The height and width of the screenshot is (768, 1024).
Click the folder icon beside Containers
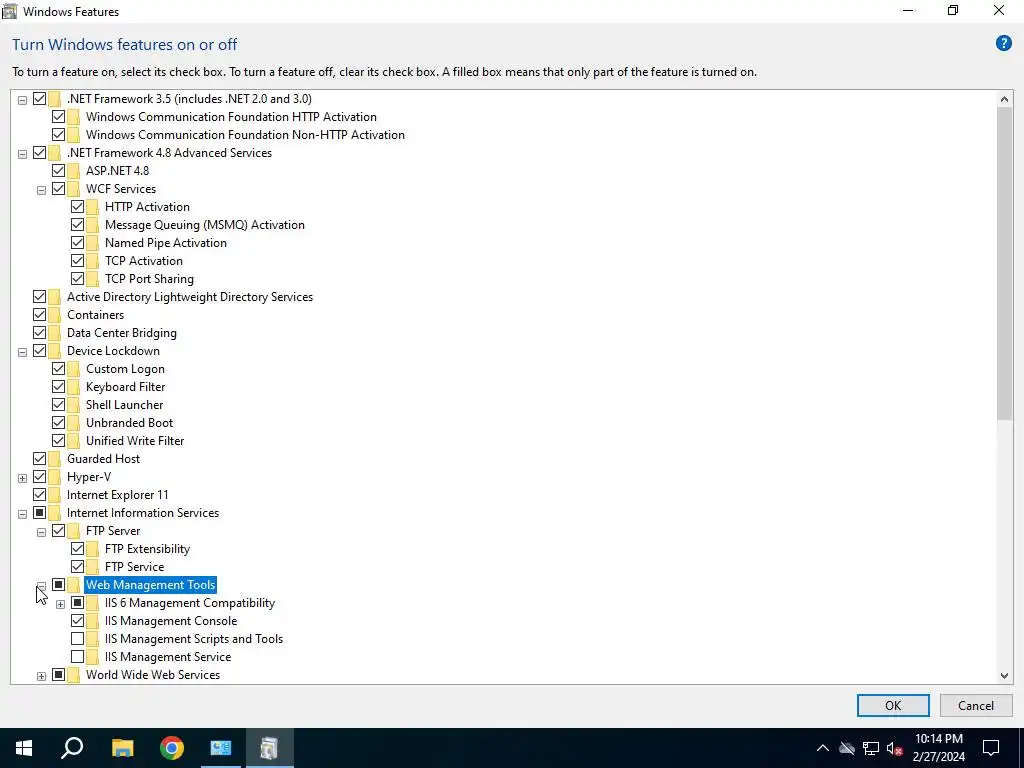55,315
